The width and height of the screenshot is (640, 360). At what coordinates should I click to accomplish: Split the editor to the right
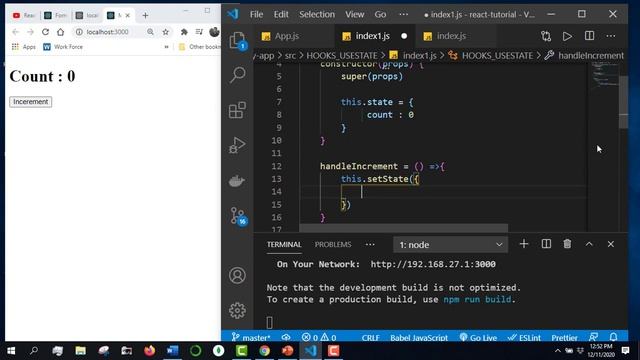(x=589, y=36)
